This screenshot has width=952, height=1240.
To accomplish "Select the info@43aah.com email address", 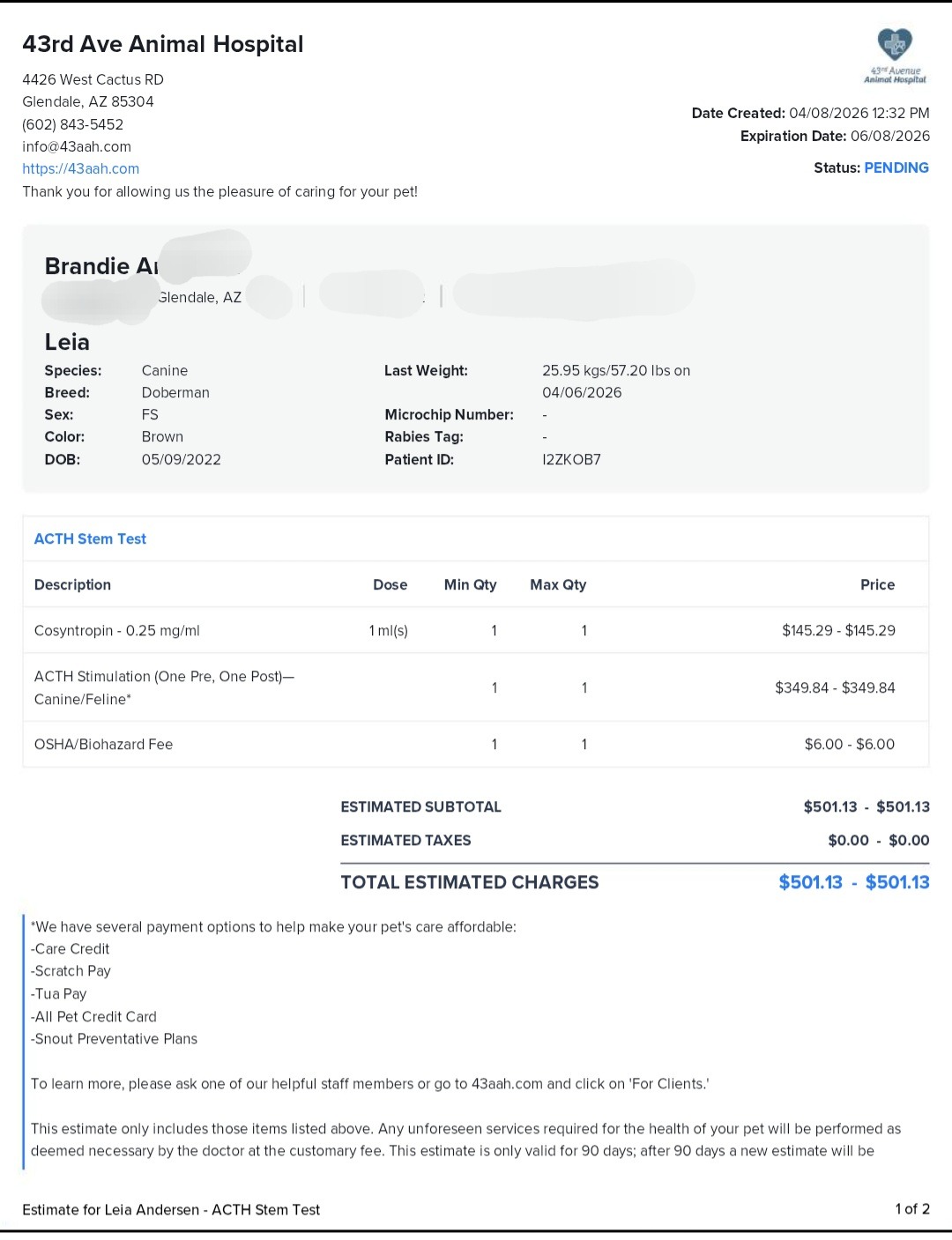I will [77, 146].
